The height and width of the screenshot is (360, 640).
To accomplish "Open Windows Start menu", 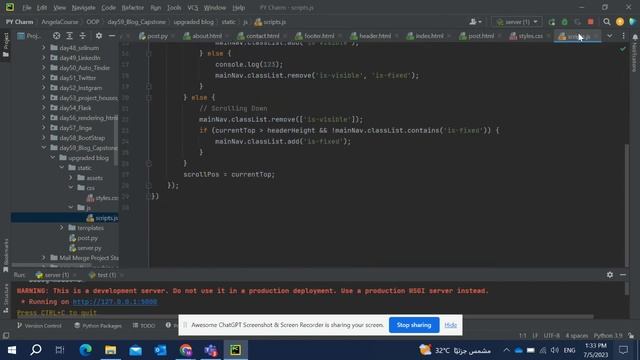I will pos(12,350).
